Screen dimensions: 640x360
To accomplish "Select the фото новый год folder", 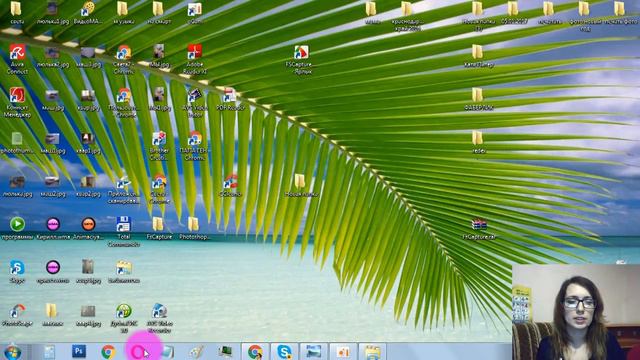I will [584, 16].
